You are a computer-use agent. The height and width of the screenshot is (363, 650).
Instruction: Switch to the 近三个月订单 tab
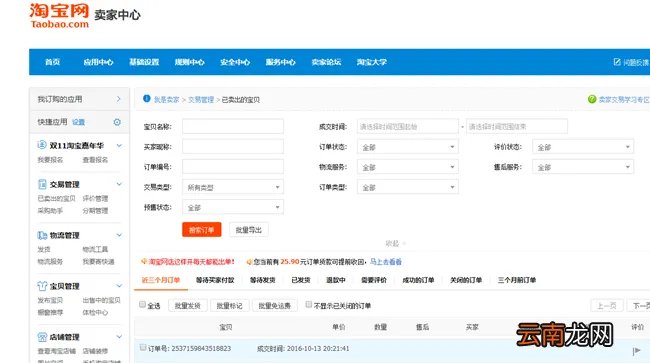161,280
